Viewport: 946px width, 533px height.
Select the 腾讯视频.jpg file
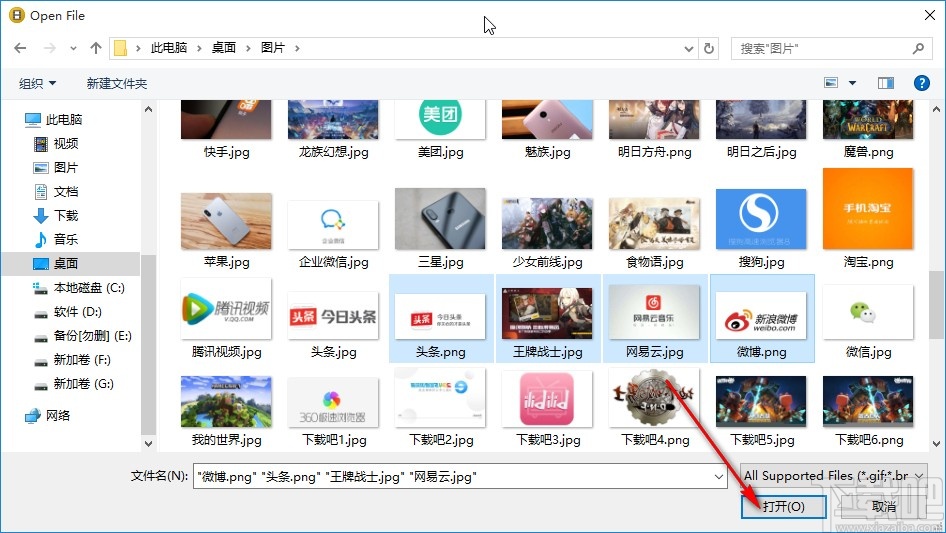pos(226,319)
